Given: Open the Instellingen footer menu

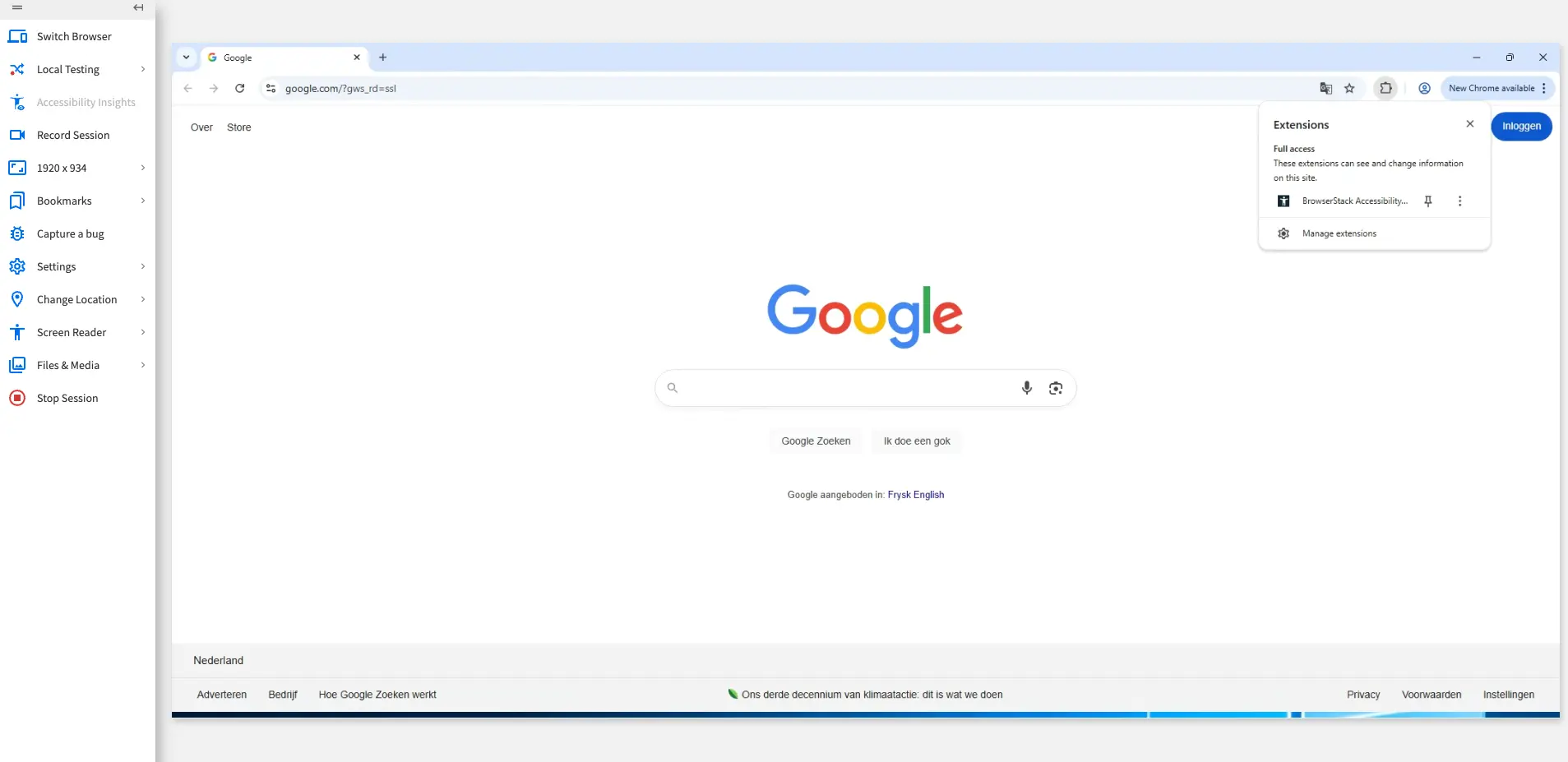Looking at the screenshot, I should coord(1509,695).
